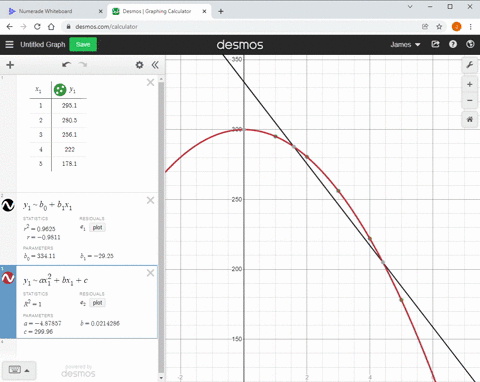Image resolution: width=480 pixels, height=382 pixels.
Task: Click the green Save button
Action: (x=83, y=44)
